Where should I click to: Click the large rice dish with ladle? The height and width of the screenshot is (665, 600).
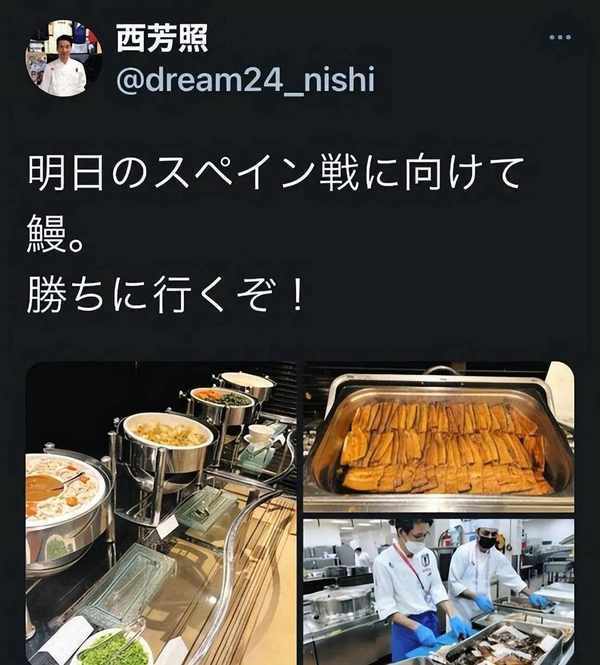[x=64, y=492]
